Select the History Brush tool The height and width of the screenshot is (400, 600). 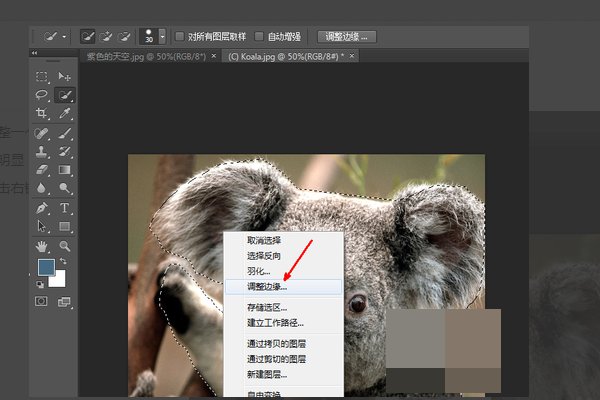coord(65,152)
